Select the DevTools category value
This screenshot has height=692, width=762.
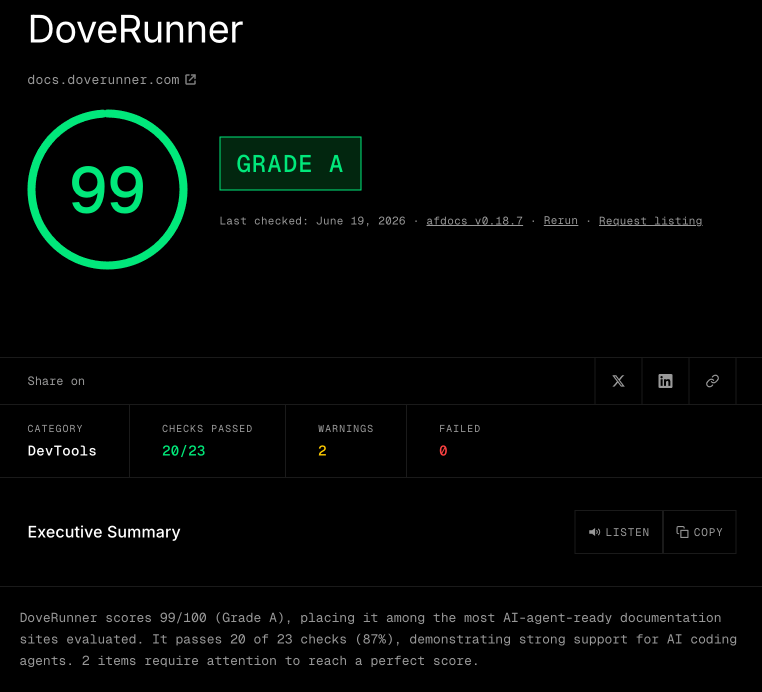coord(62,451)
